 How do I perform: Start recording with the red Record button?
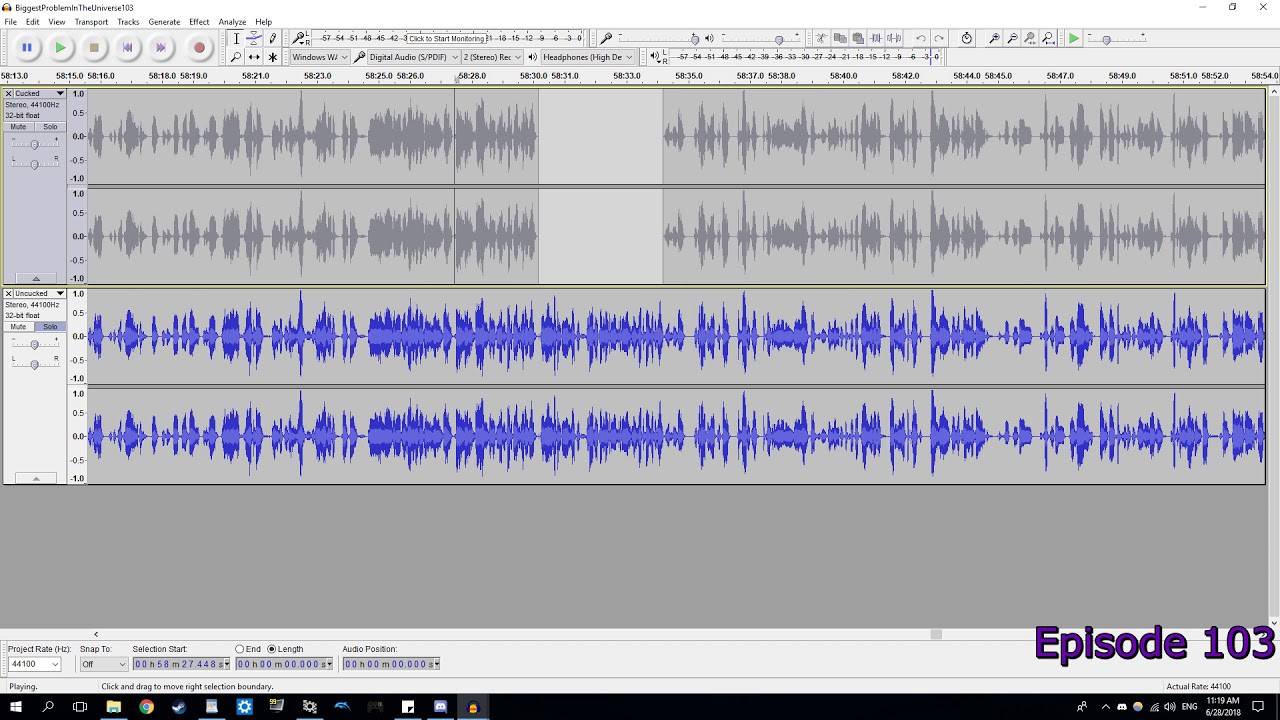point(199,47)
